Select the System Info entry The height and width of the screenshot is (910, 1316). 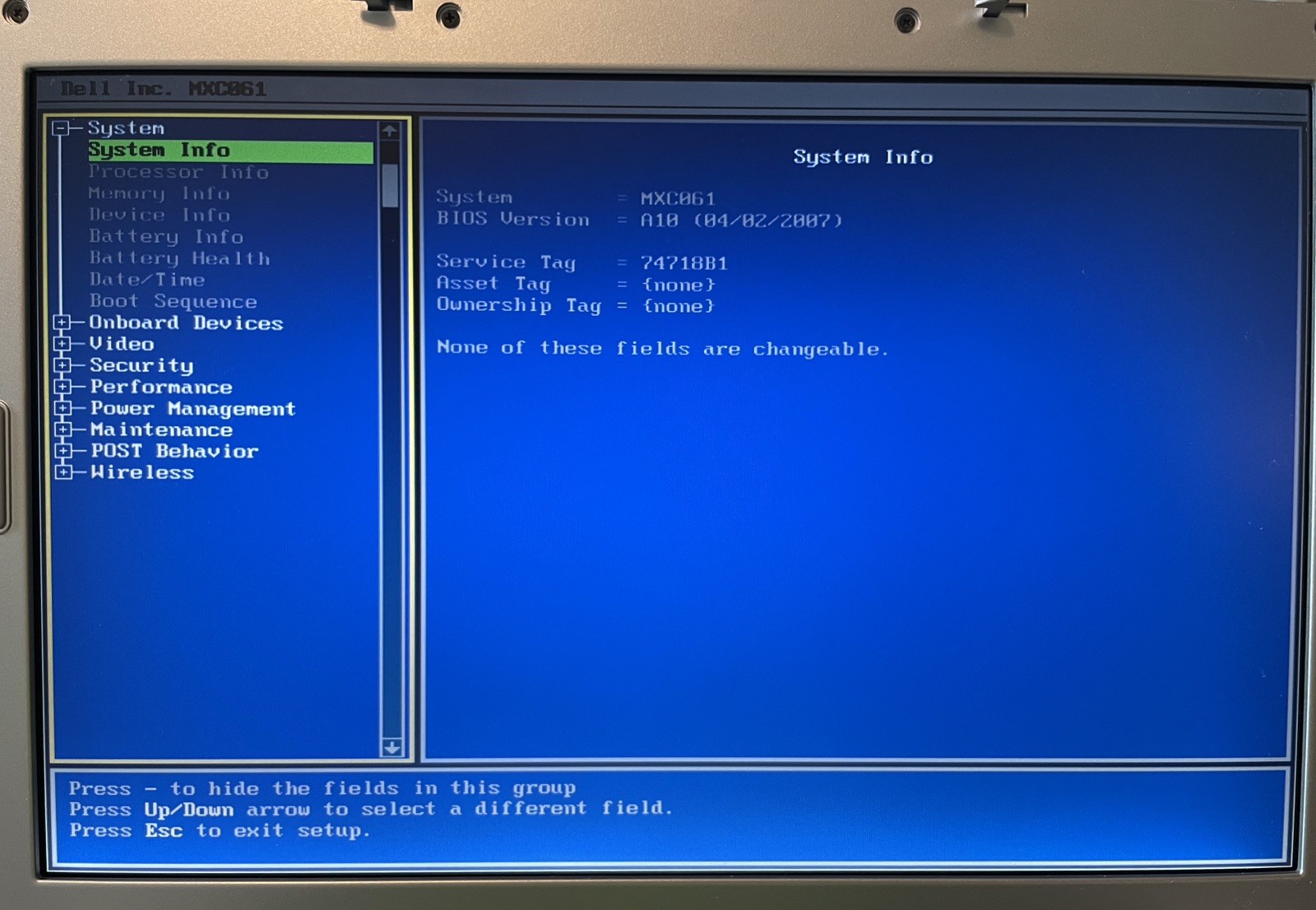[230, 151]
